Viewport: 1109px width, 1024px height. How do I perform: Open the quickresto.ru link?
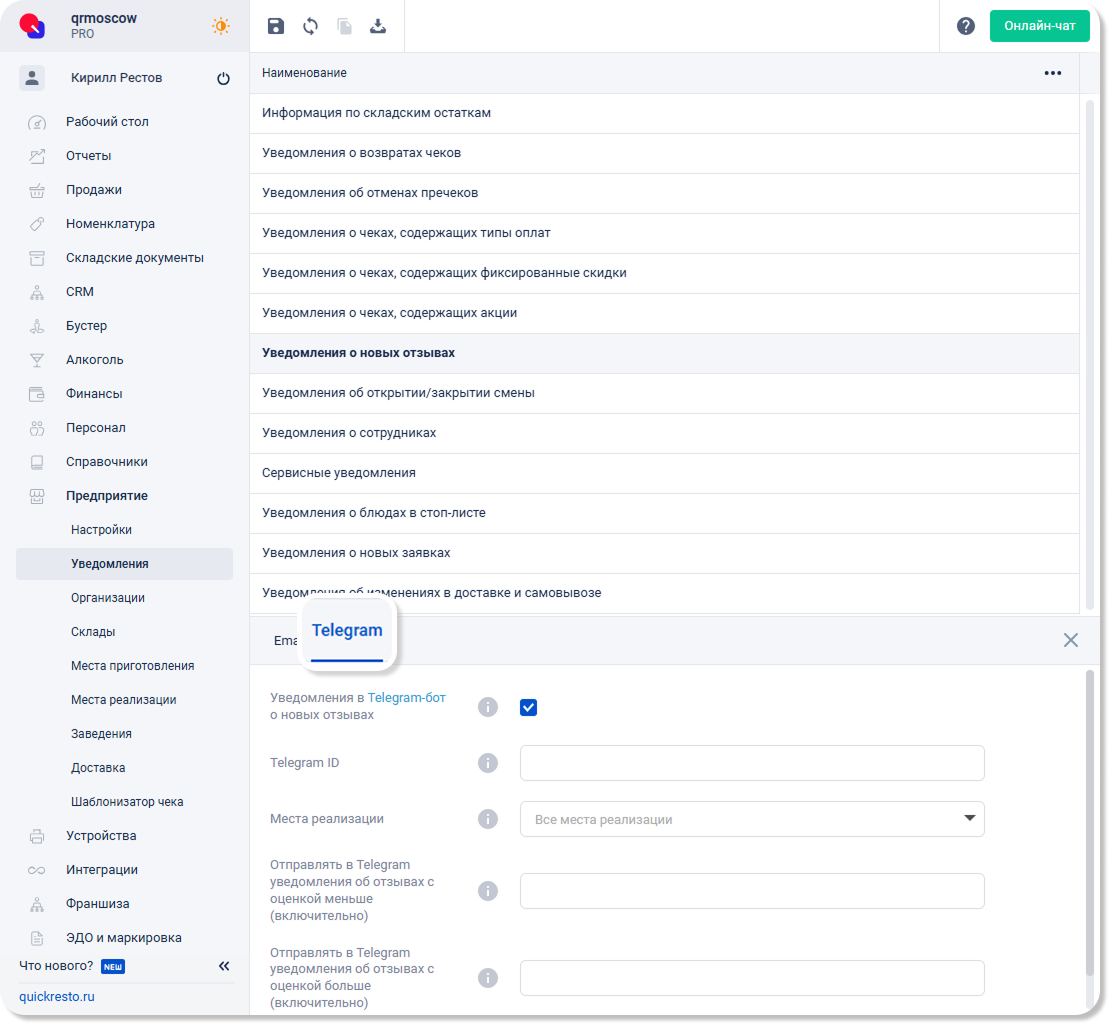pyautogui.click(x=56, y=997)
